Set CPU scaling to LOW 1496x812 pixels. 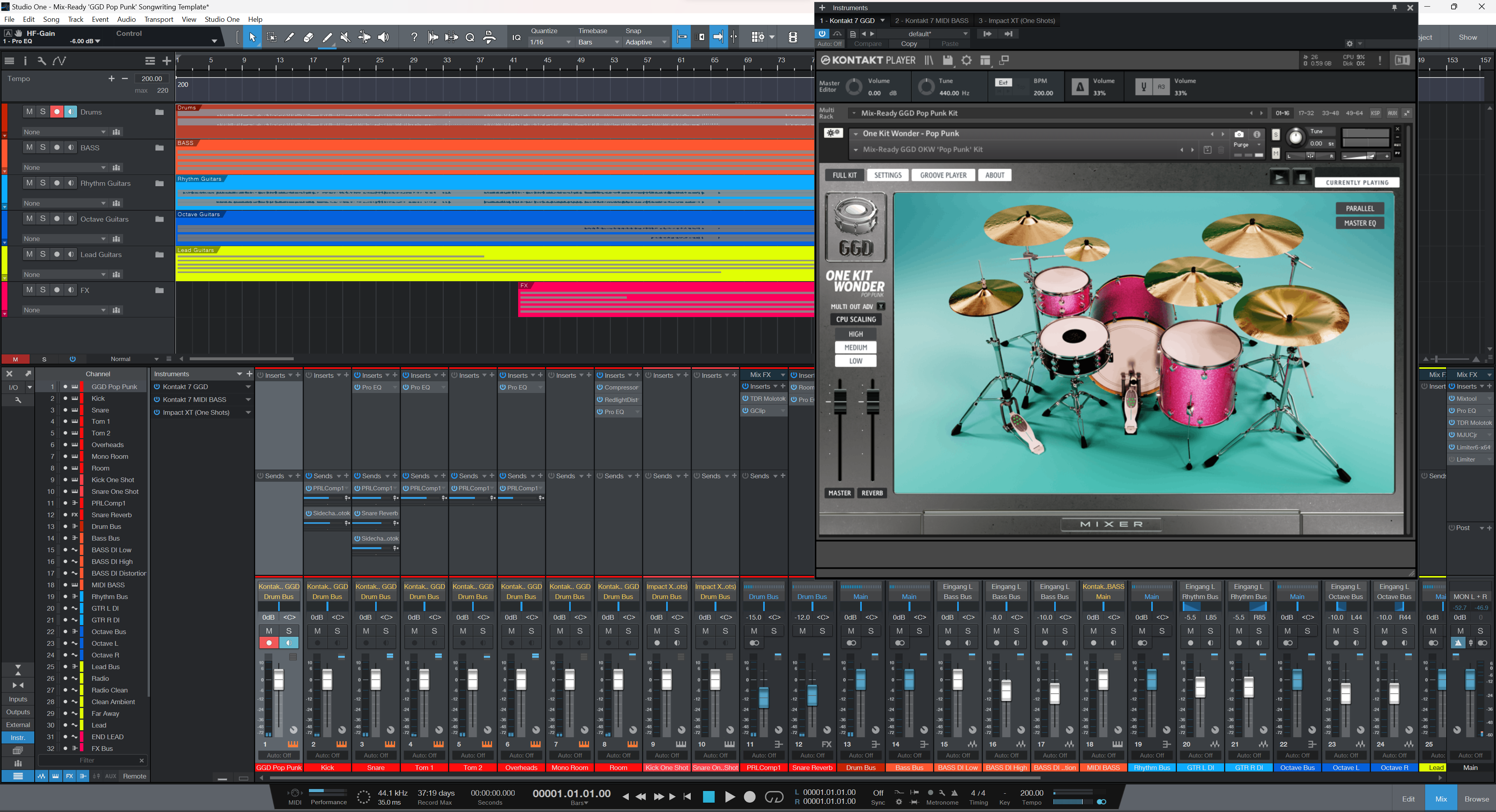click(x=856, y=361)
